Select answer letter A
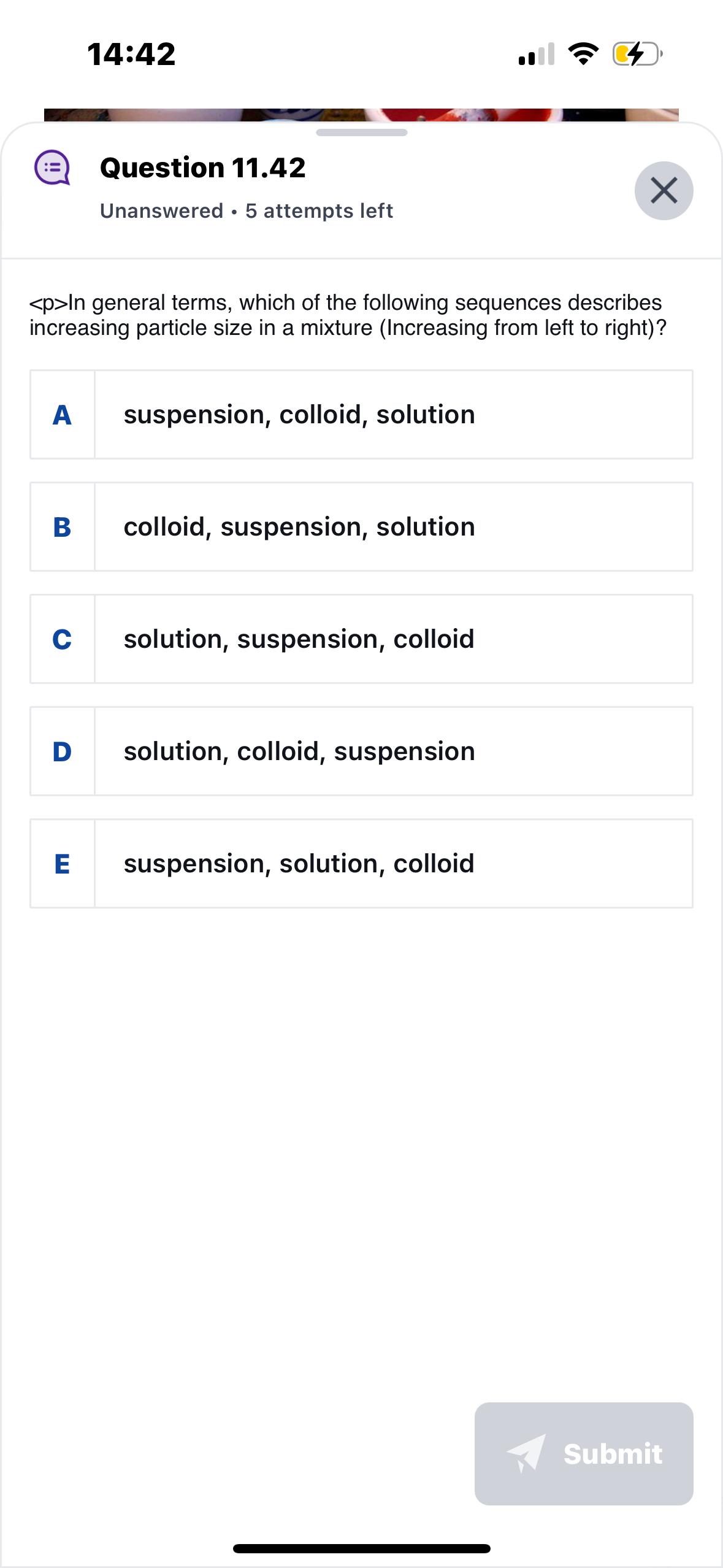Image resolution: width=723 pixels, height=1568 pixels. [x=62, y=415]
